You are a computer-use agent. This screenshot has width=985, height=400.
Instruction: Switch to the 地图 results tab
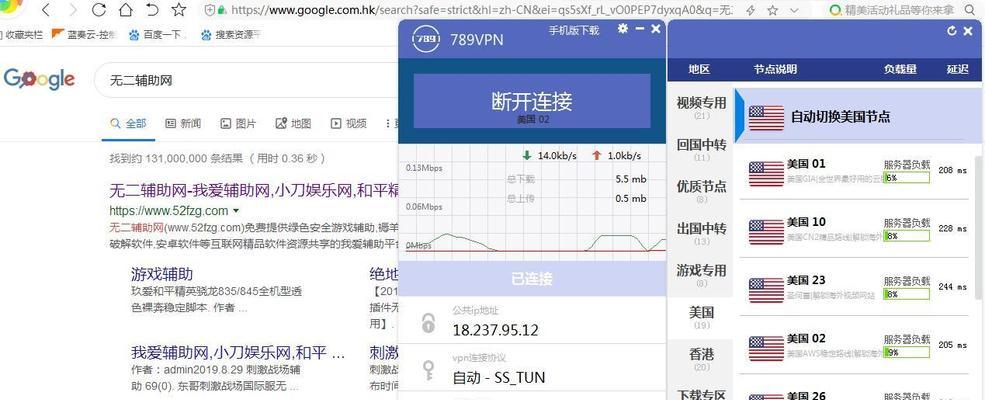[x=293, y=124]
